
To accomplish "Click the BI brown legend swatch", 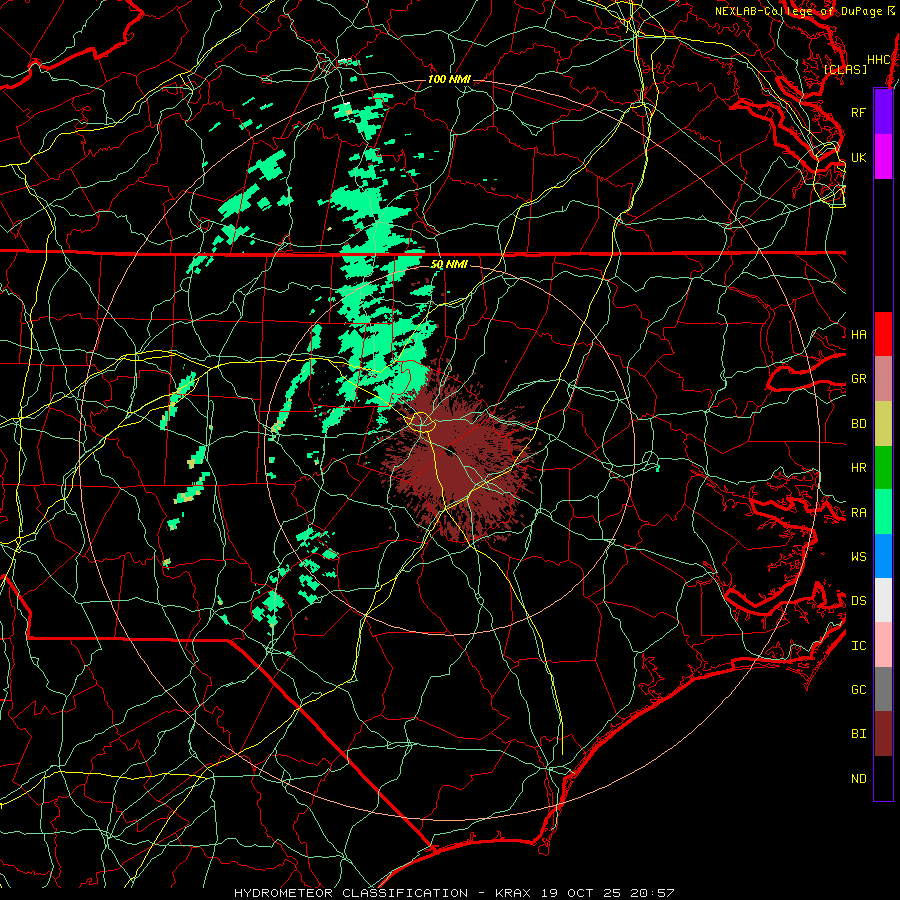I will coord(883,734).
